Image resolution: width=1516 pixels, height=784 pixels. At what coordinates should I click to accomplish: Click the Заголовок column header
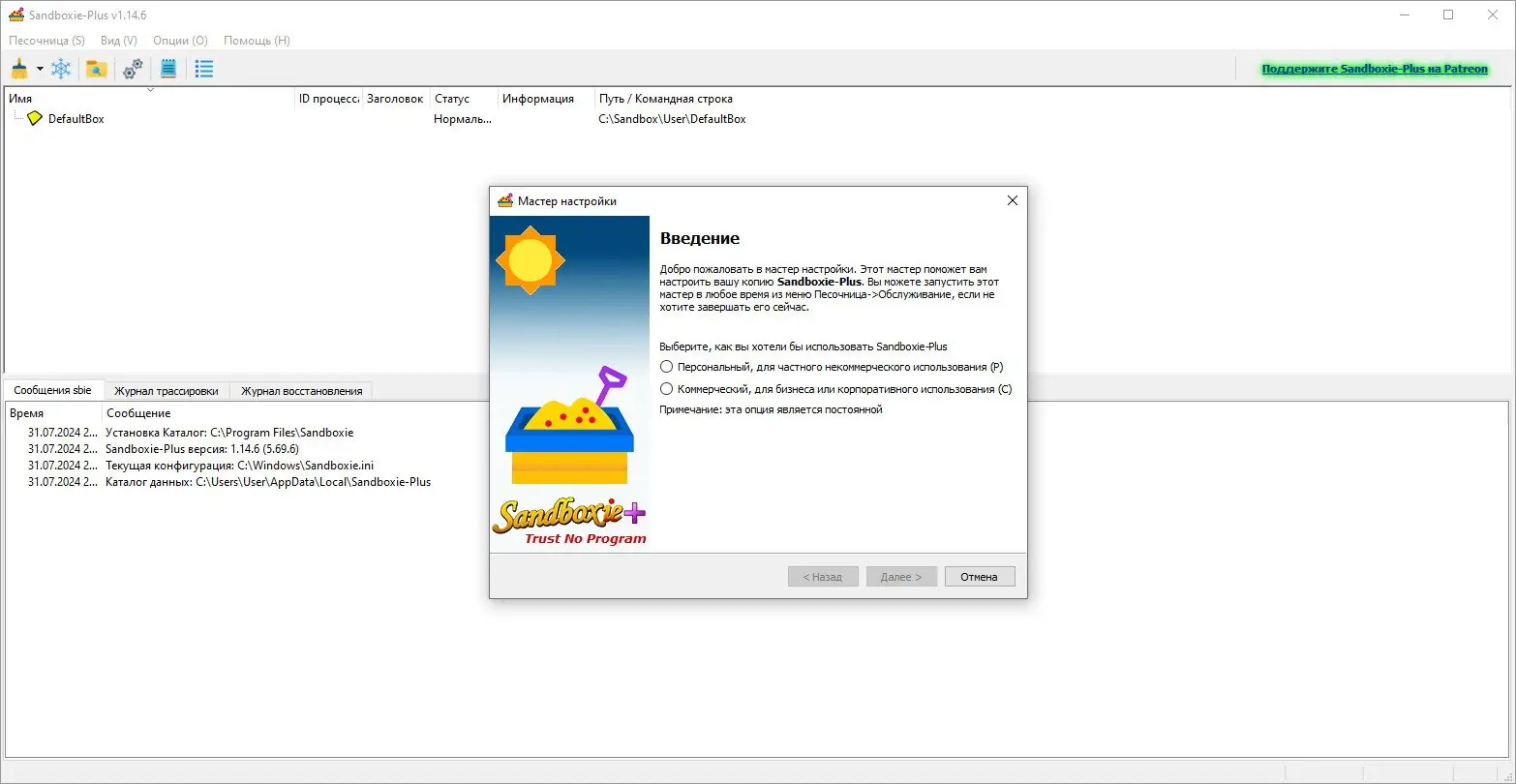tap(397, 98)
